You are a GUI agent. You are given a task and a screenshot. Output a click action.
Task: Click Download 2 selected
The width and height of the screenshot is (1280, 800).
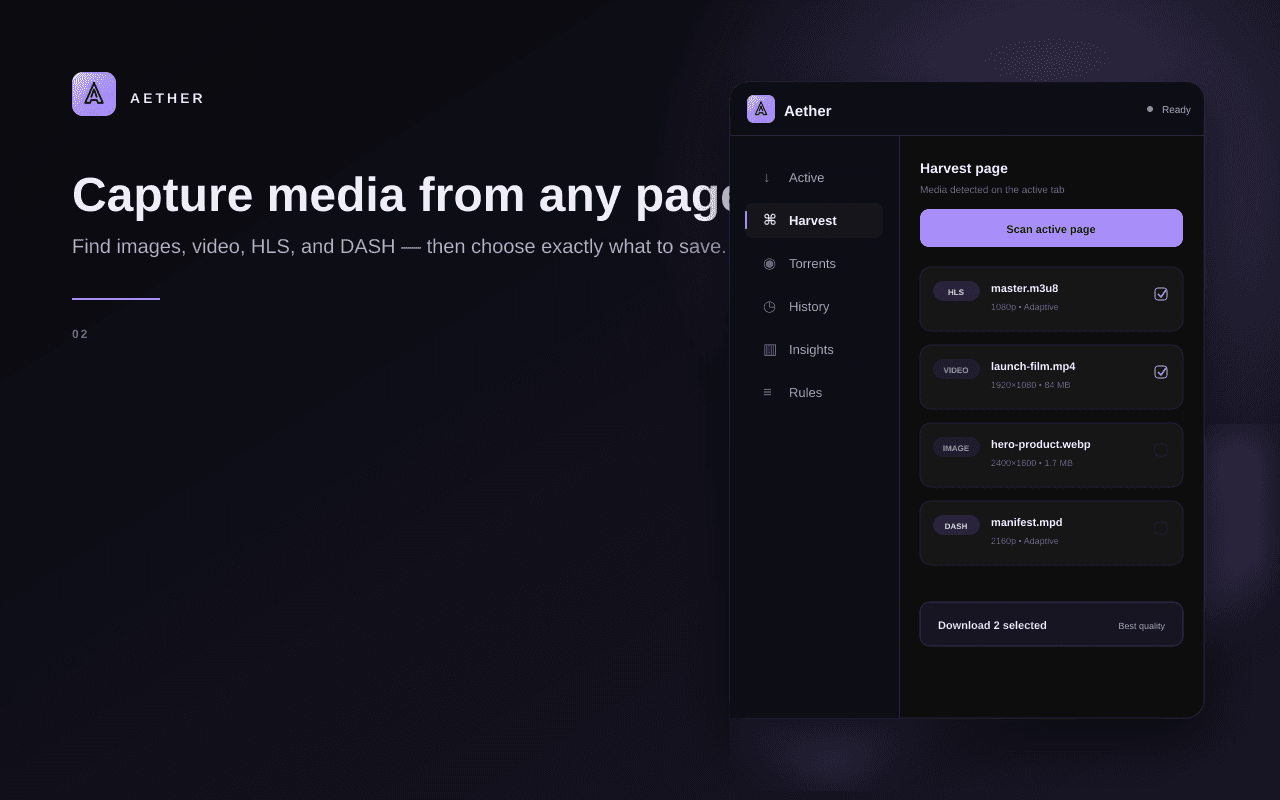[992, 625]
